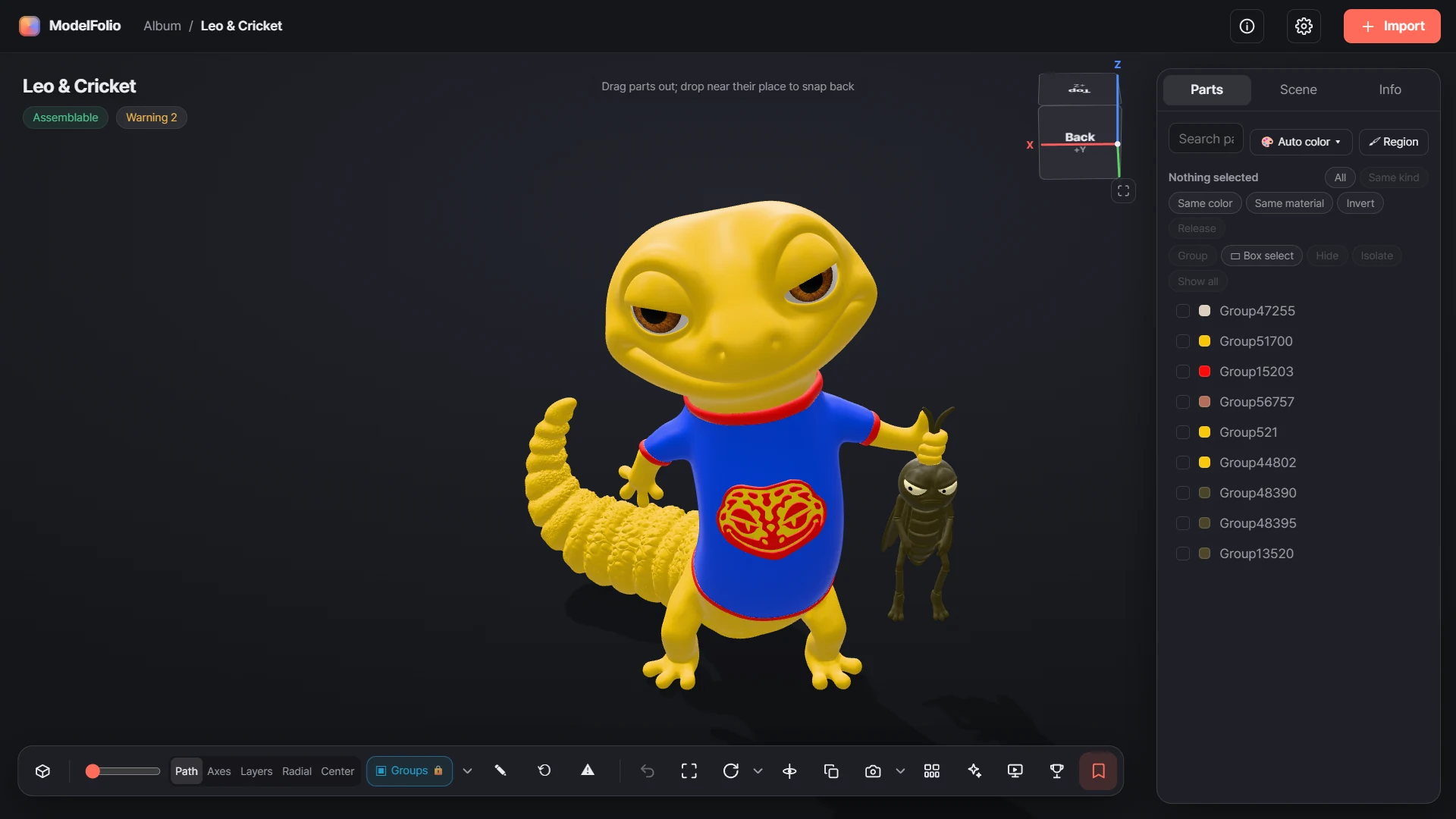Switch to the Info tab
This screenshot has height=819, width=1456.
coord(1389,89)
